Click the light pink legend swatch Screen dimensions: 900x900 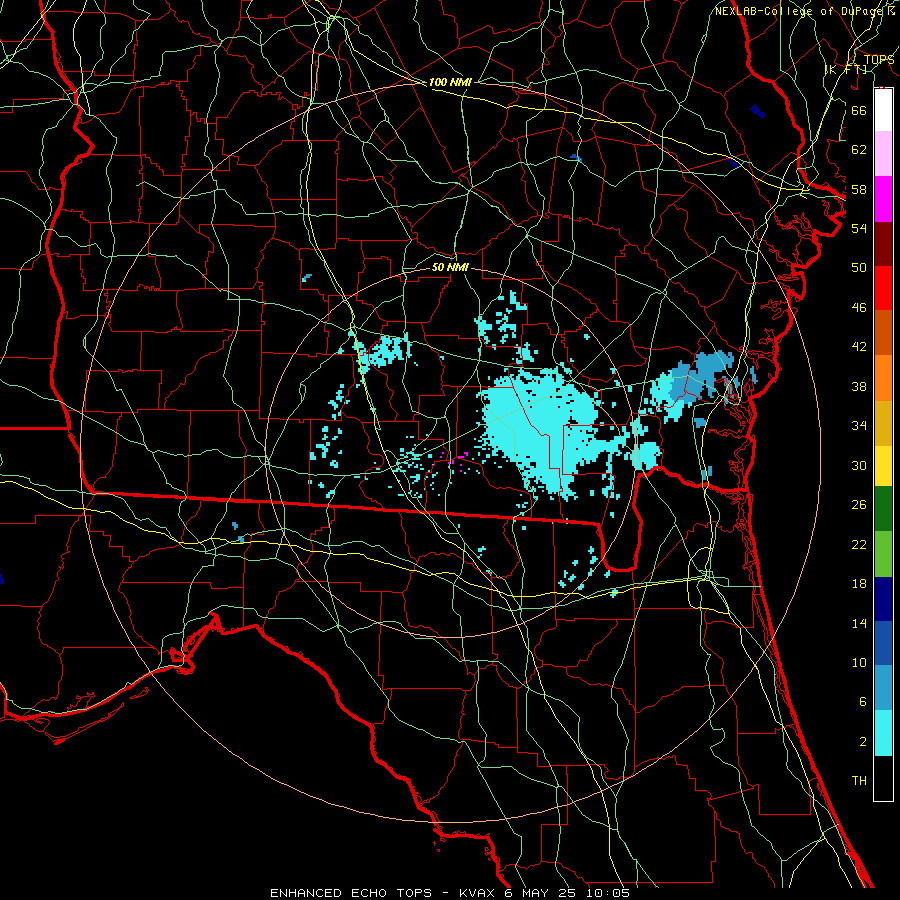point(883,154)
